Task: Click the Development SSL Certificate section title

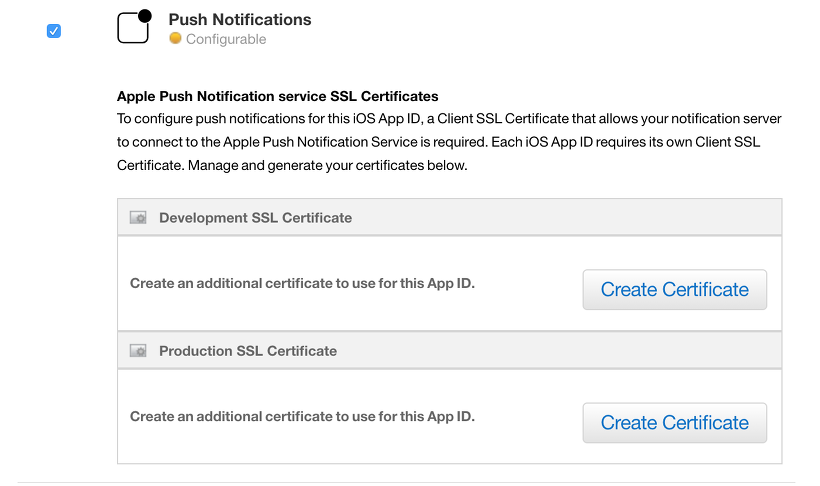Action: click(255, 218)
